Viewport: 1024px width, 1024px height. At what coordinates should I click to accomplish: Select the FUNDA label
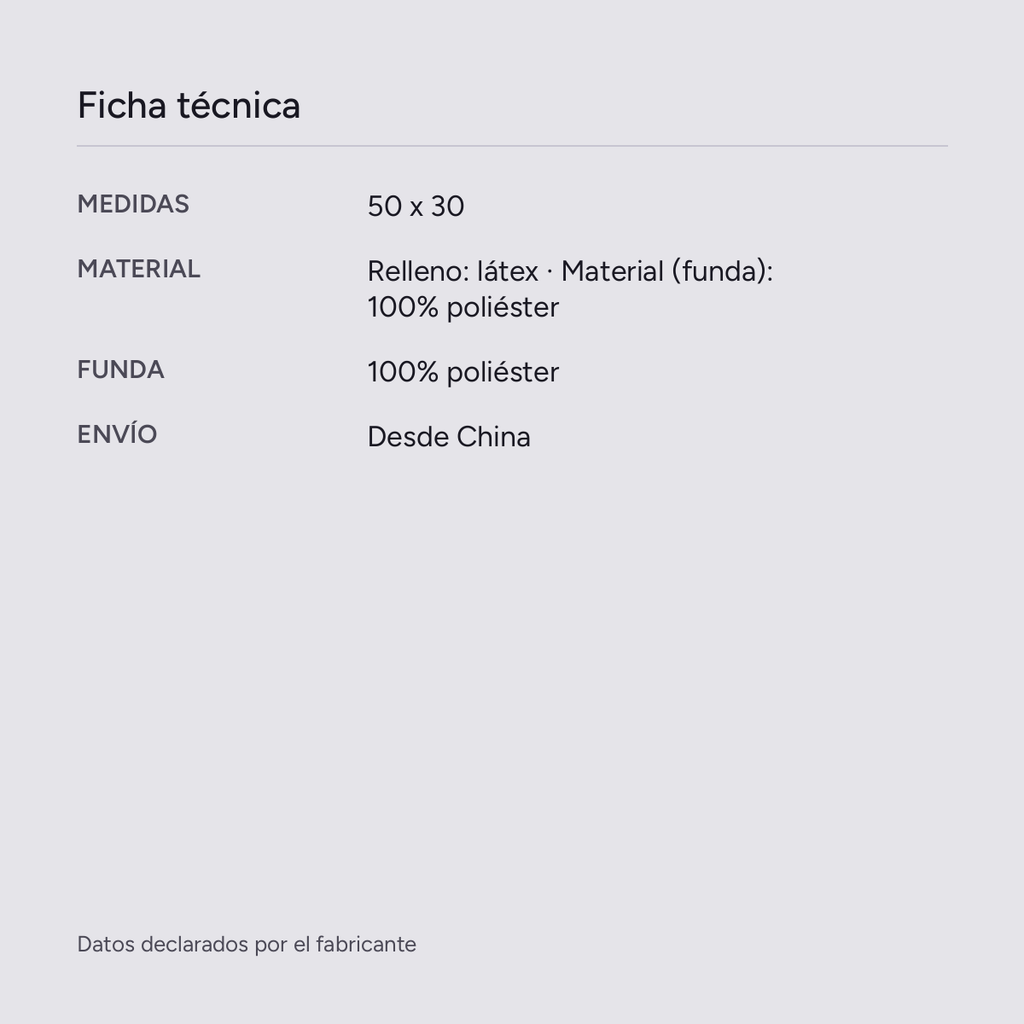pos(121,370)
